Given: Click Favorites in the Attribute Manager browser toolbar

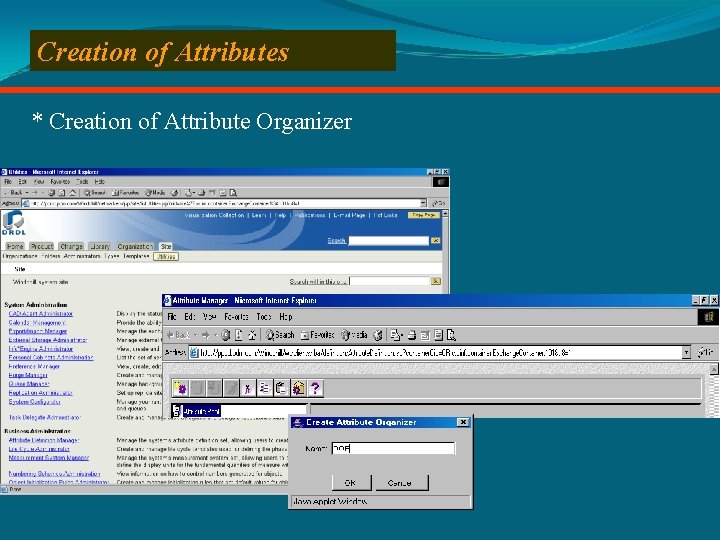Looking at the screenshot, I should click(317, 335).
